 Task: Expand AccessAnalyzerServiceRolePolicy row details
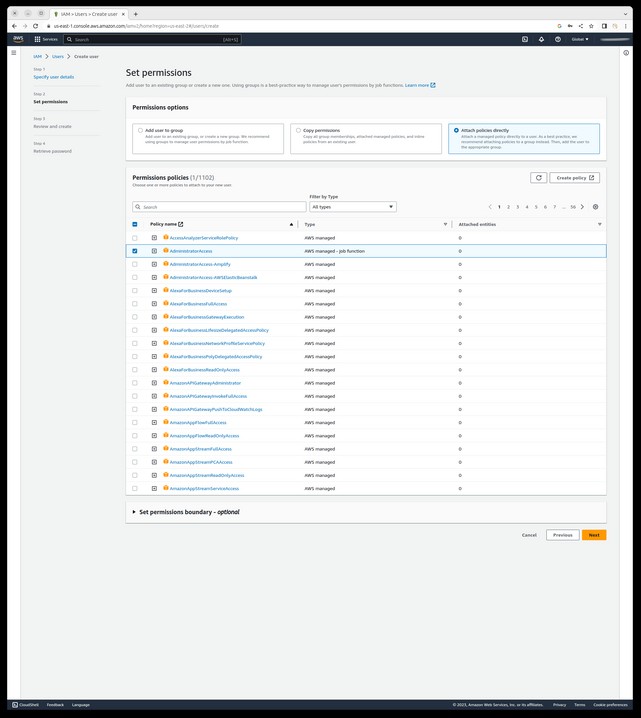click(x=154, y=238)
